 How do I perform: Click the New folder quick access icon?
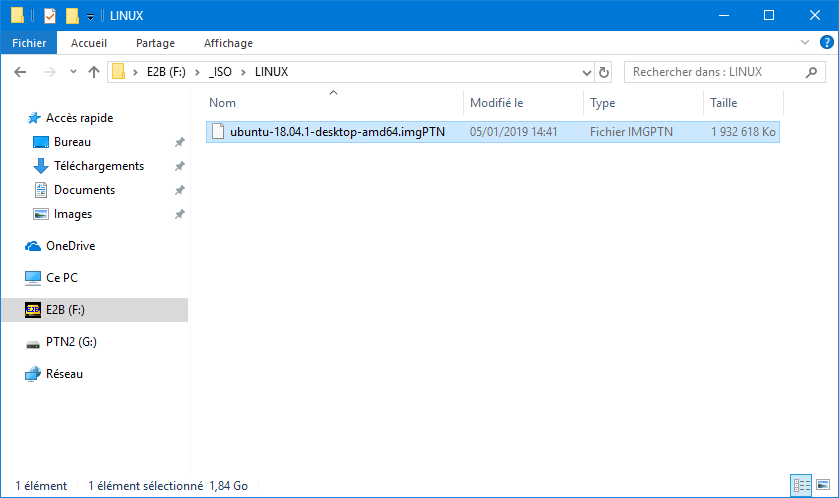[x=72, y=16]
